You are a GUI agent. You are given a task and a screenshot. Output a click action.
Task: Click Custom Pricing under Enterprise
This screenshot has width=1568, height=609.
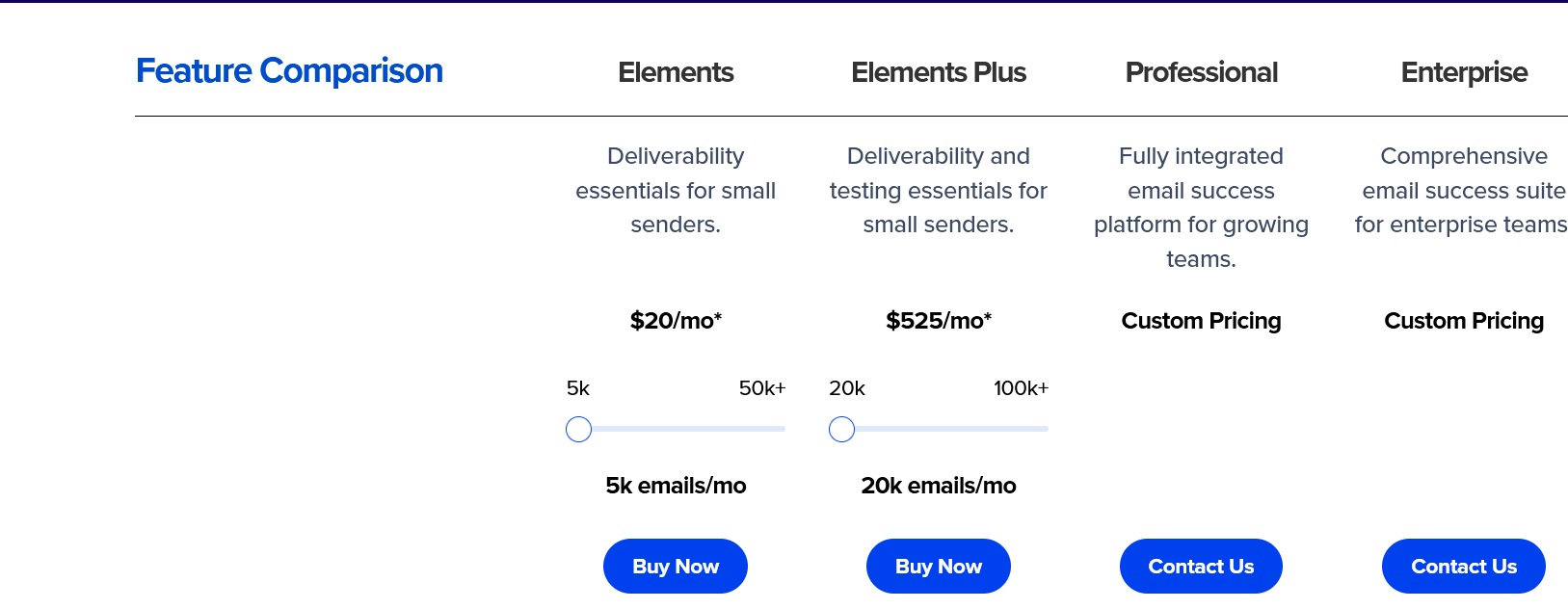point(1463,321)
